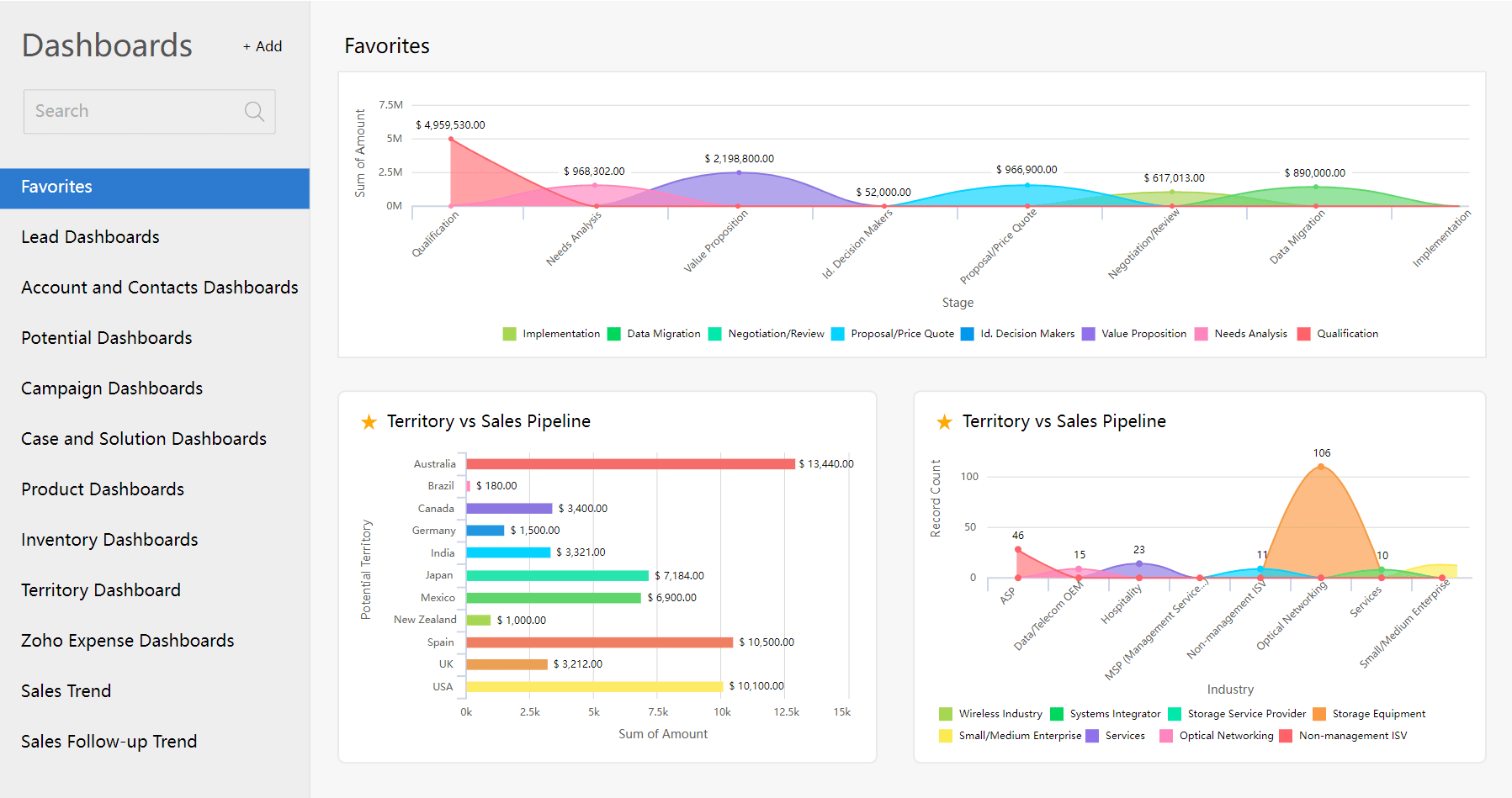Click the 106 peak data point
Viewport: 1512px width, 798px height.
click(x=1321, y=467)
